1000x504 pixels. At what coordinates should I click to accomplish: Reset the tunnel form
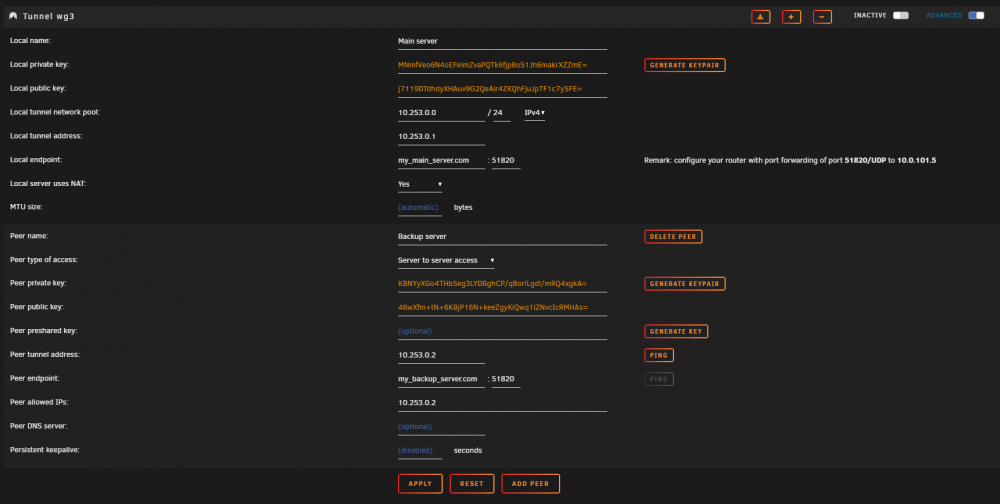[472, 484]
